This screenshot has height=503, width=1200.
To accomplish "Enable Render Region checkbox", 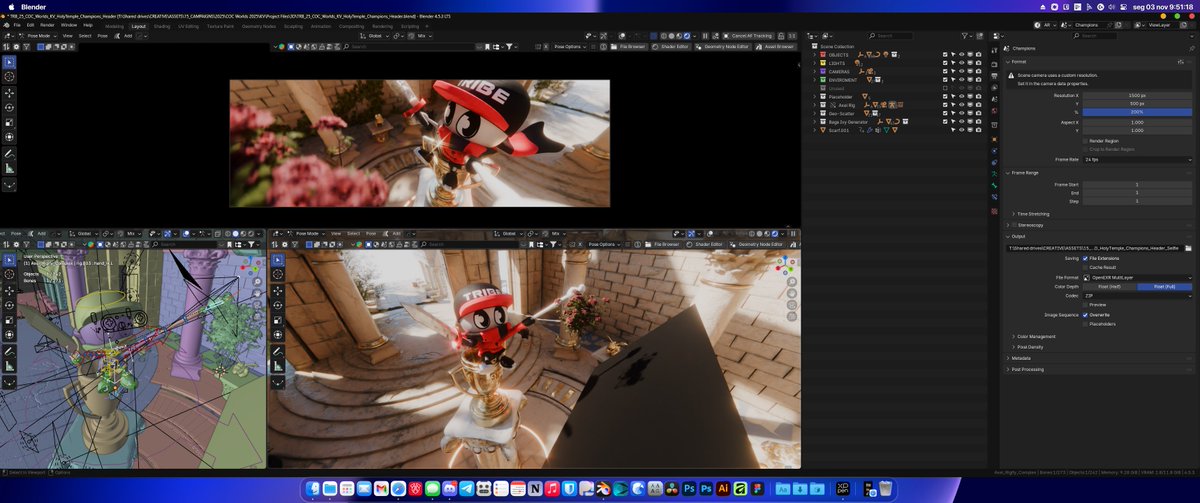I will 1085,141.
